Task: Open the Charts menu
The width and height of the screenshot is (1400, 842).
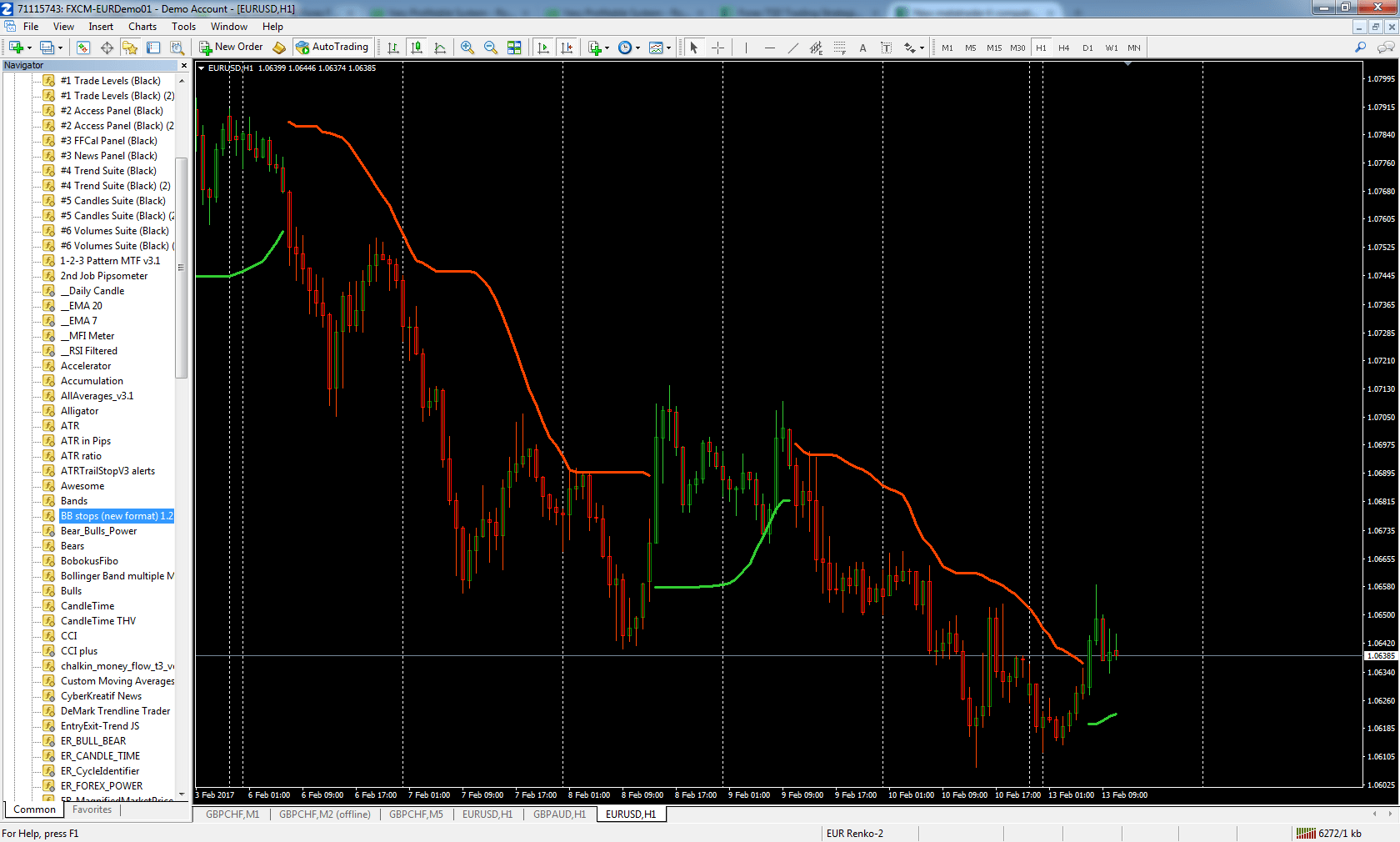Action: click(x=142, y=27)
